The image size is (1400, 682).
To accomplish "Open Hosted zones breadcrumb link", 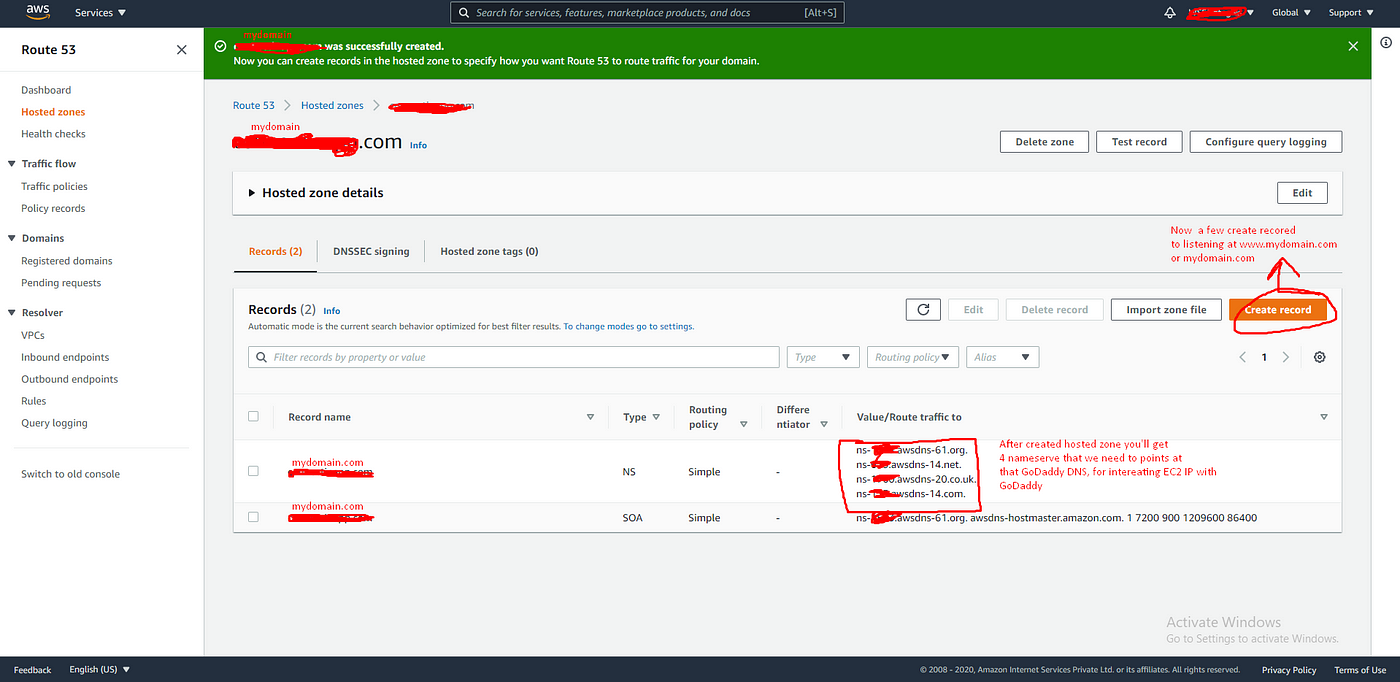I will coord(332,105).
